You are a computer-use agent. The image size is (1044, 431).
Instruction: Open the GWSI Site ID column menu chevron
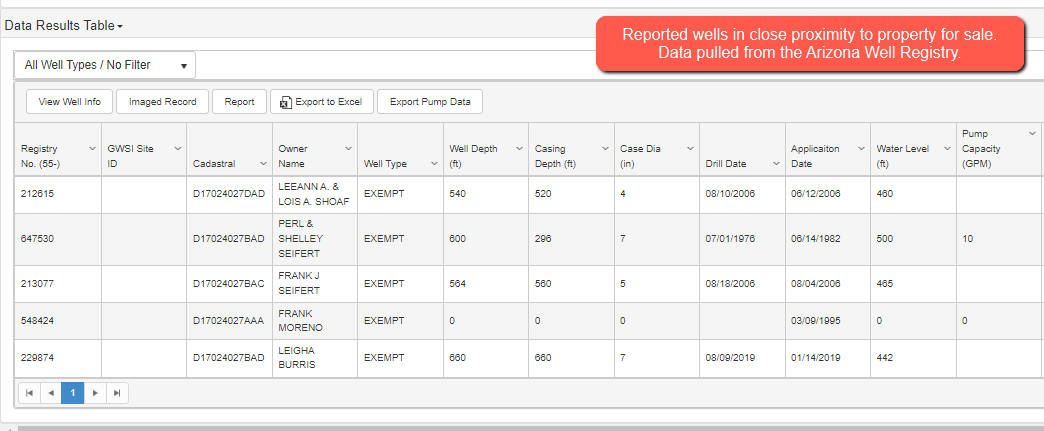pos(177,149)
